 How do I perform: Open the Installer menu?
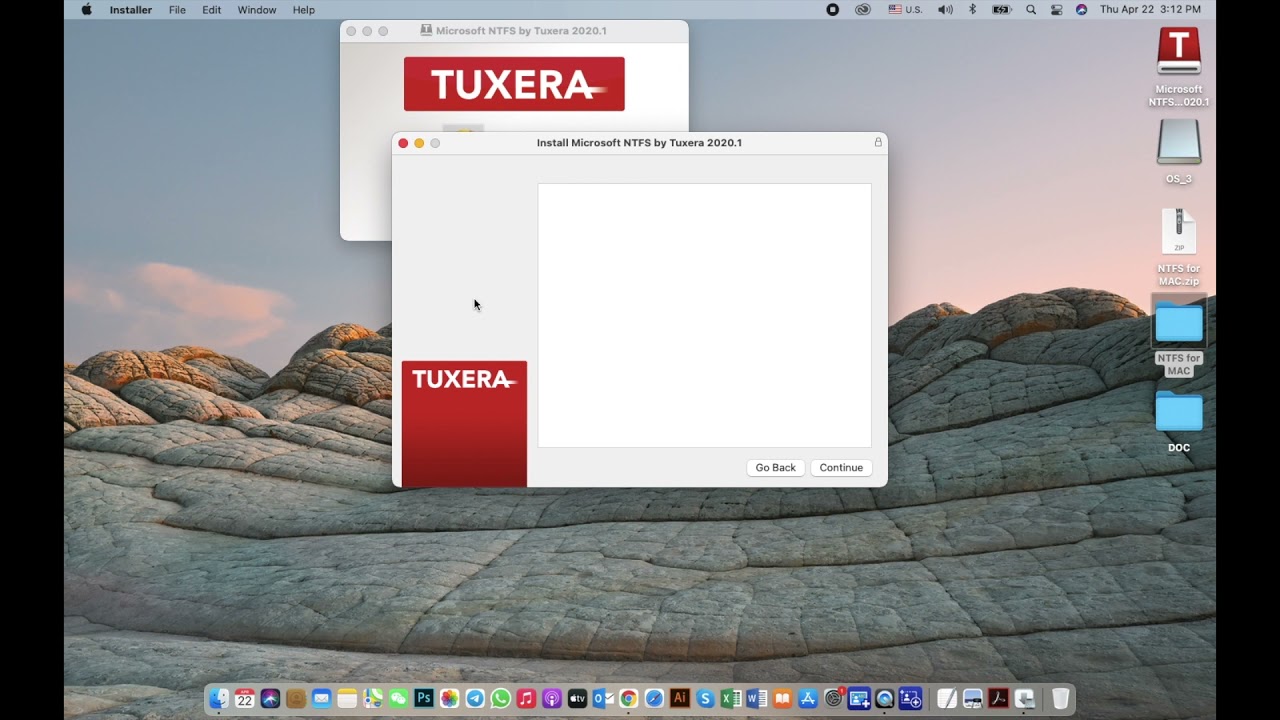(x=130, y=9)
